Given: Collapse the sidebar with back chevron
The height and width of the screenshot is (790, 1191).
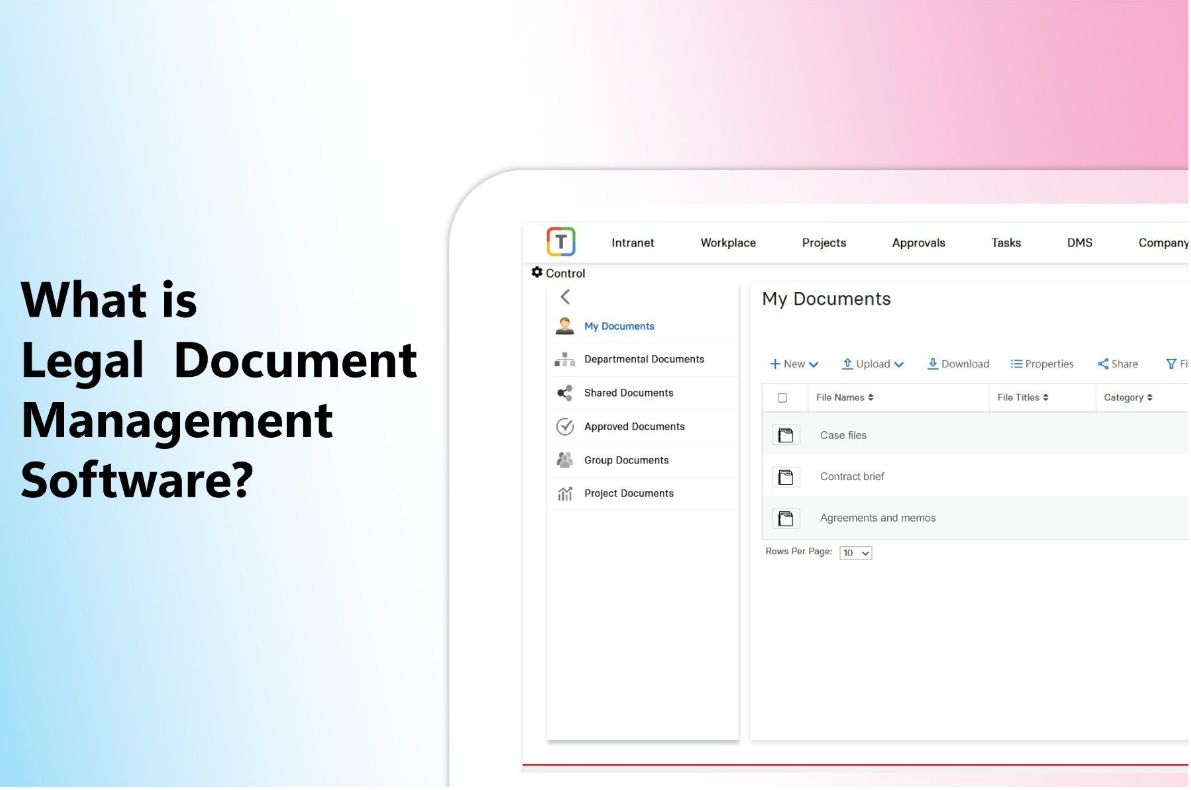Looking at the screenshot, I should click(565, 297).
